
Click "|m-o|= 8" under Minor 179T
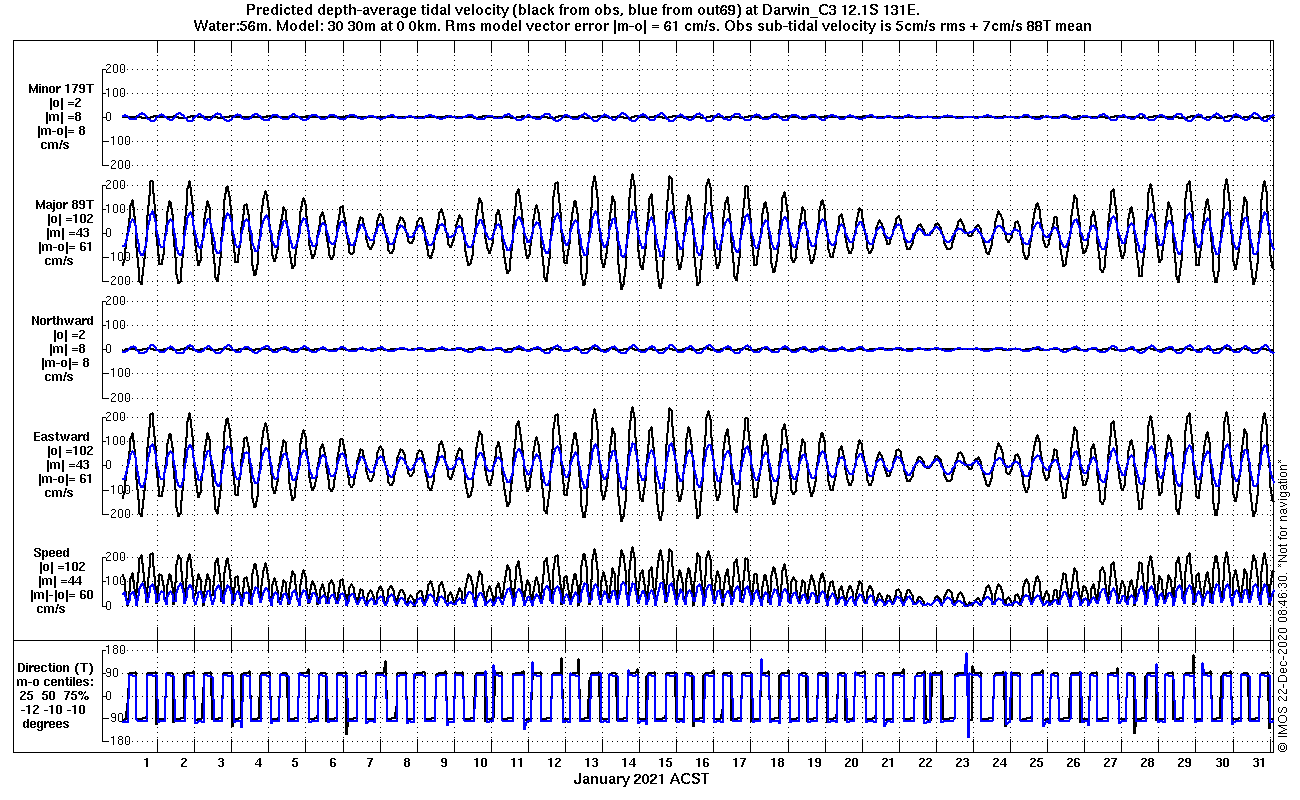point(63,131)
